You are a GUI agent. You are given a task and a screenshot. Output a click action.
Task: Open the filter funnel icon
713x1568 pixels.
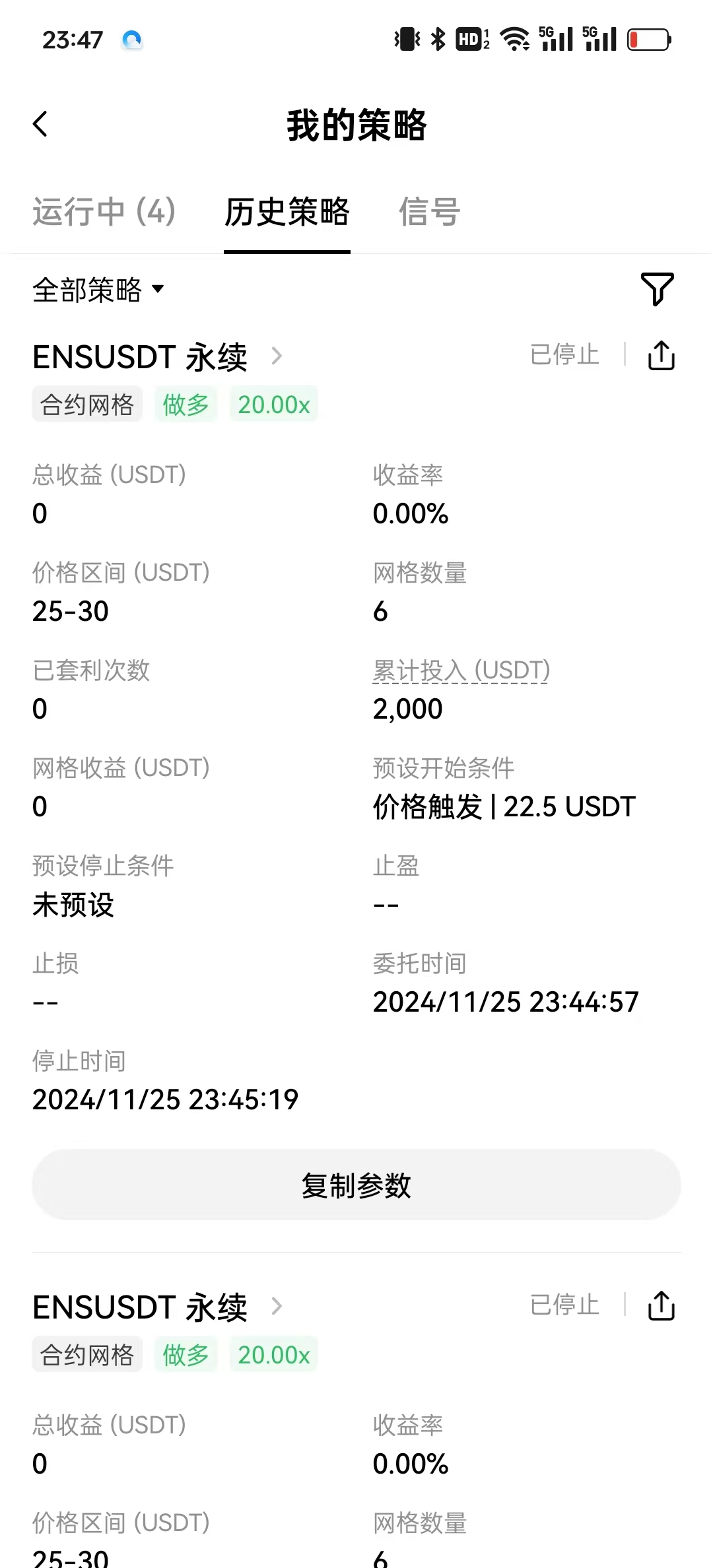click(x=657, y=289)
